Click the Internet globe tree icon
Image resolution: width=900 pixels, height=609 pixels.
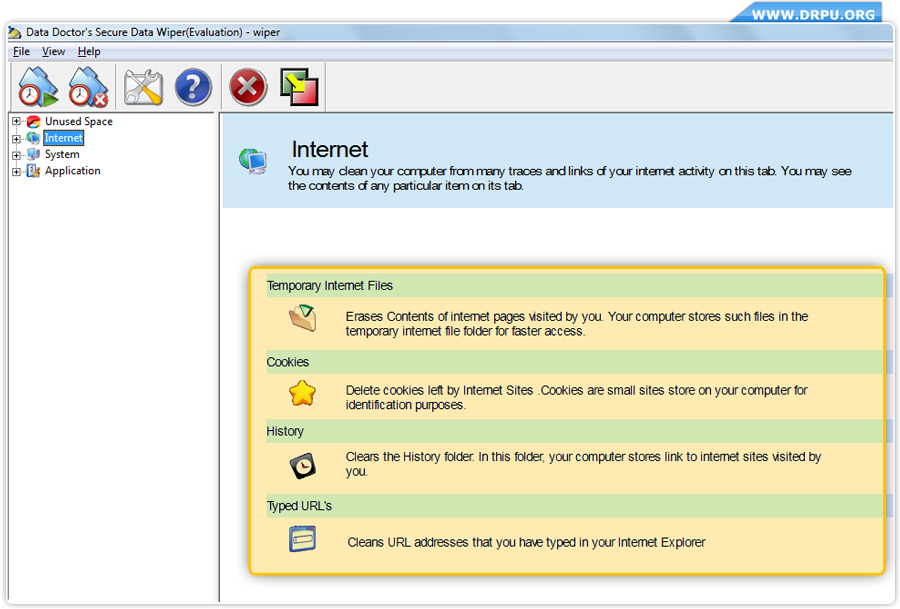[34, 138]
